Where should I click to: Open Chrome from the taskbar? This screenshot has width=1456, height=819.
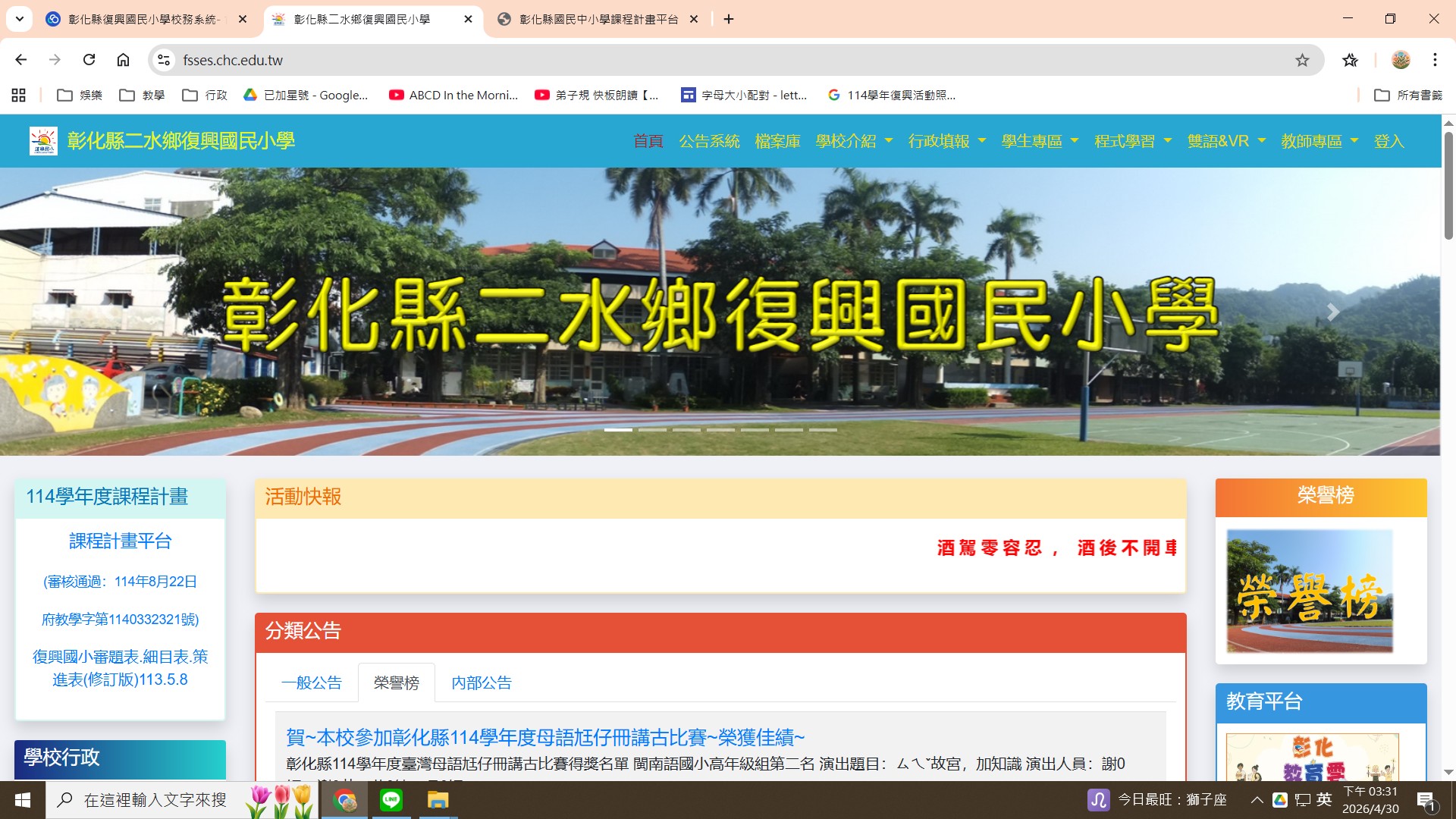[x=345, y=800]
